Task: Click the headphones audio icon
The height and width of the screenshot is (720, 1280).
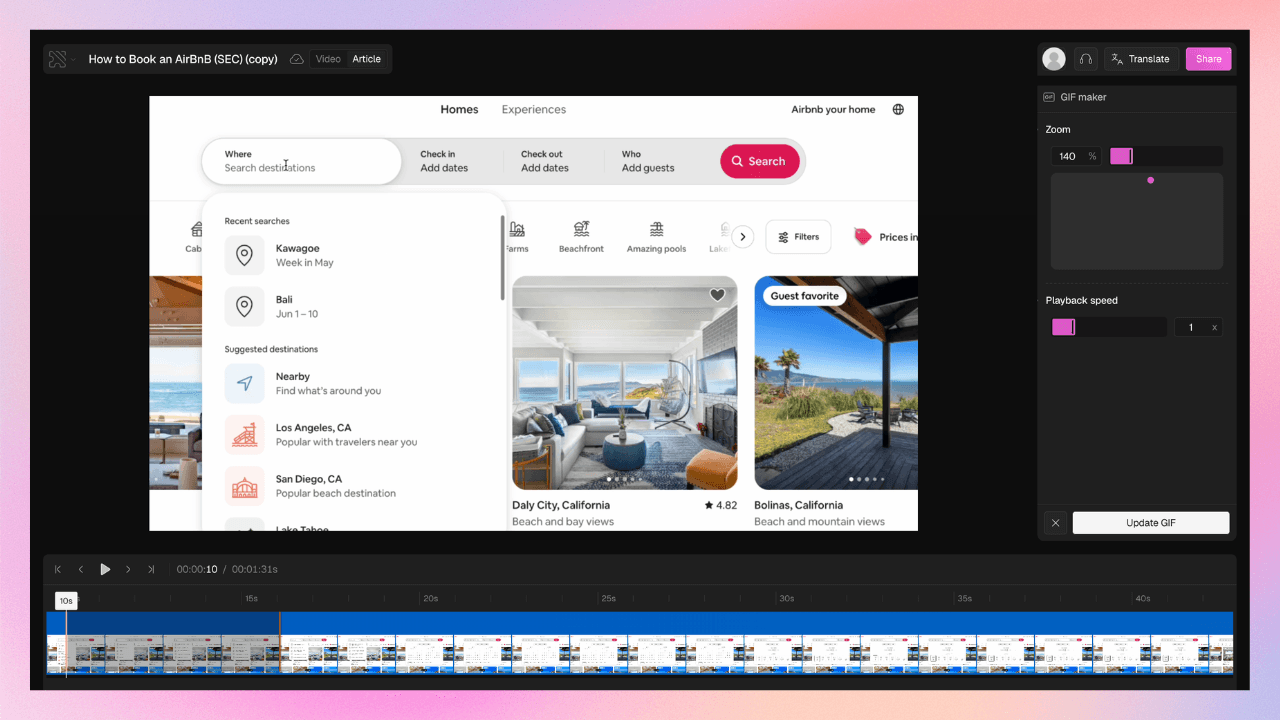Action: (1085, 59)
